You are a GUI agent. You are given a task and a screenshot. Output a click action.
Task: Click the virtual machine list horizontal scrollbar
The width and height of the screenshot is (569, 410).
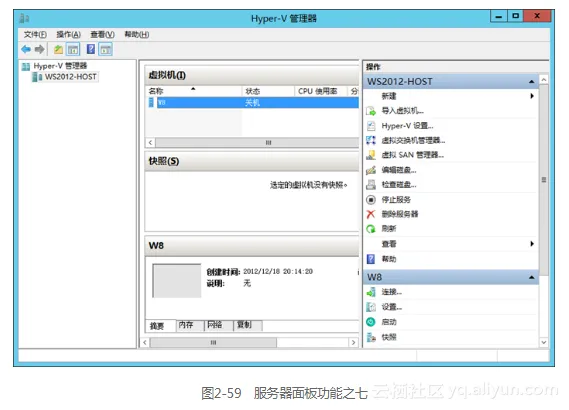257,143
